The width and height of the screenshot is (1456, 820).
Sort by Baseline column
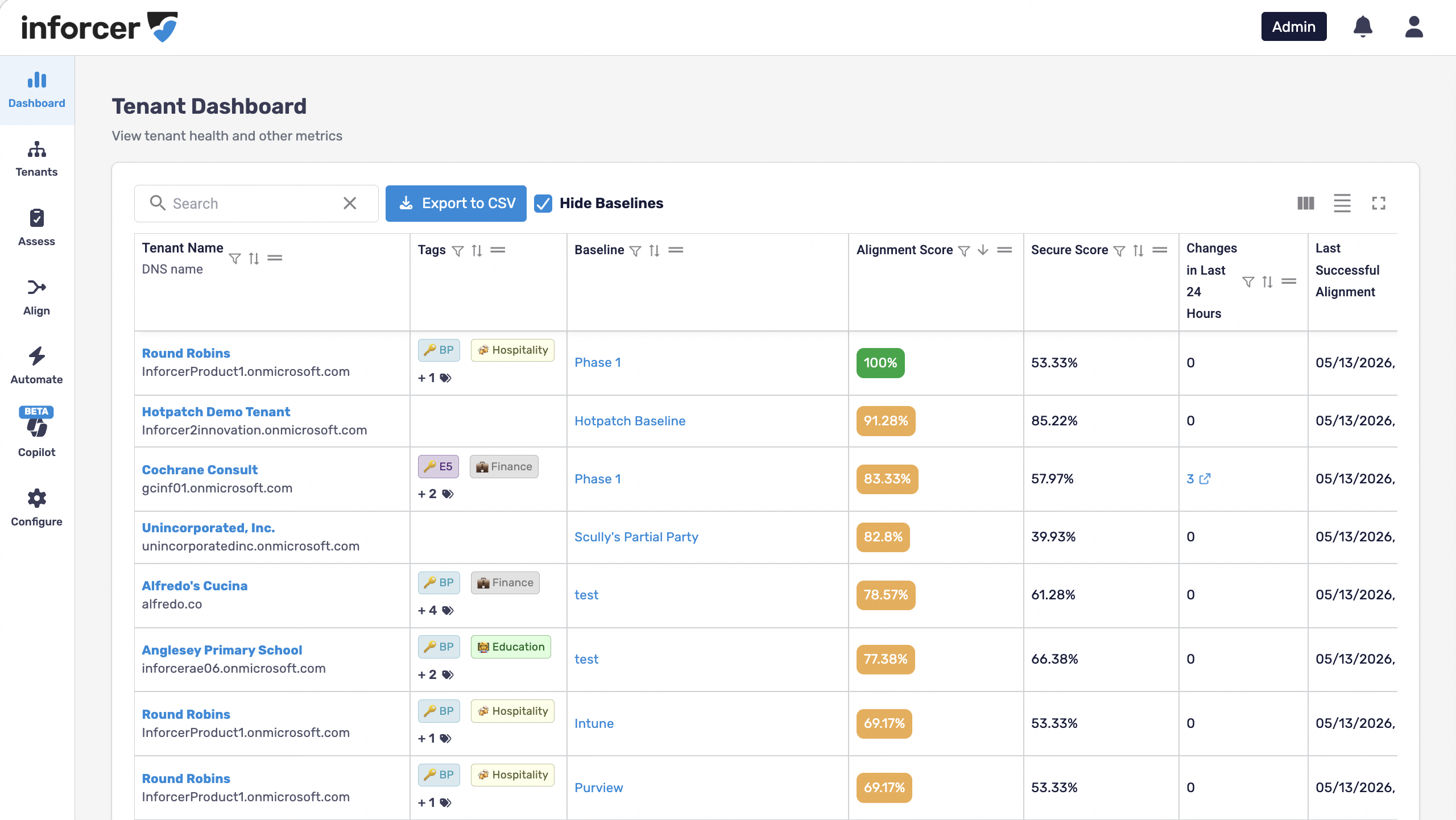pyautogui.click(x=655, y=251)
